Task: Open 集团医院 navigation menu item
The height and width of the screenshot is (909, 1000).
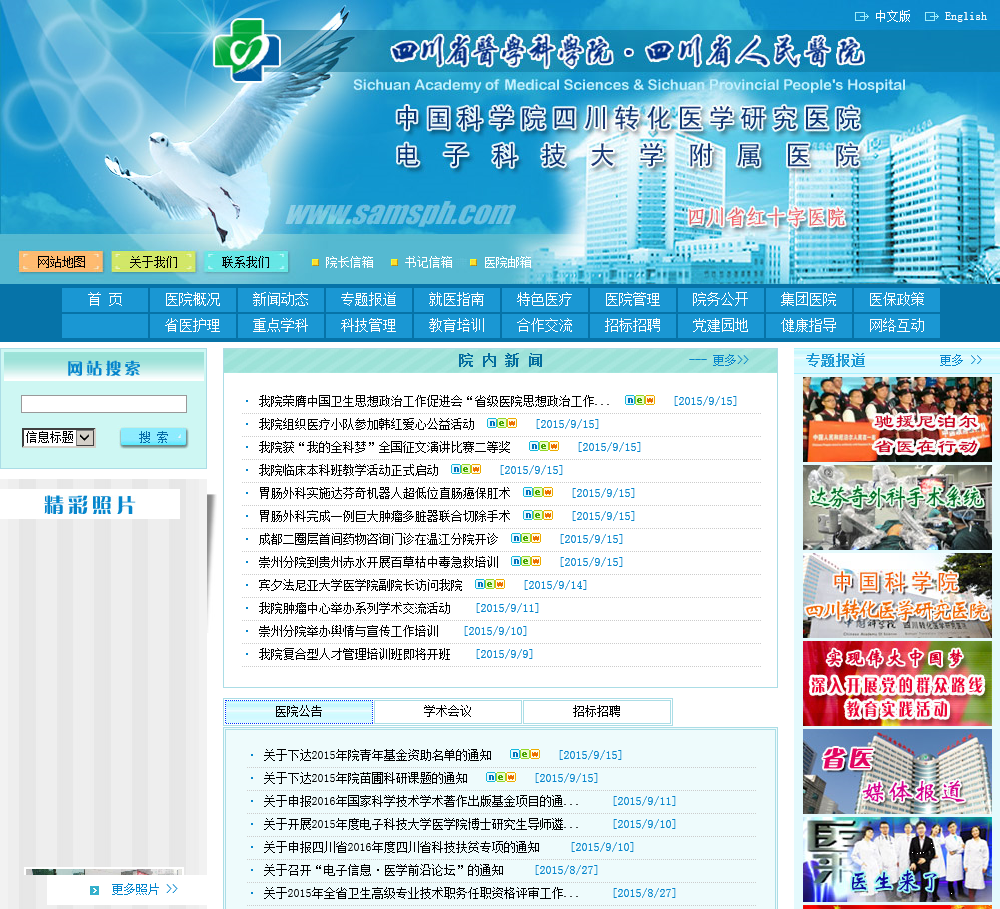Action: tap(808, 300)
